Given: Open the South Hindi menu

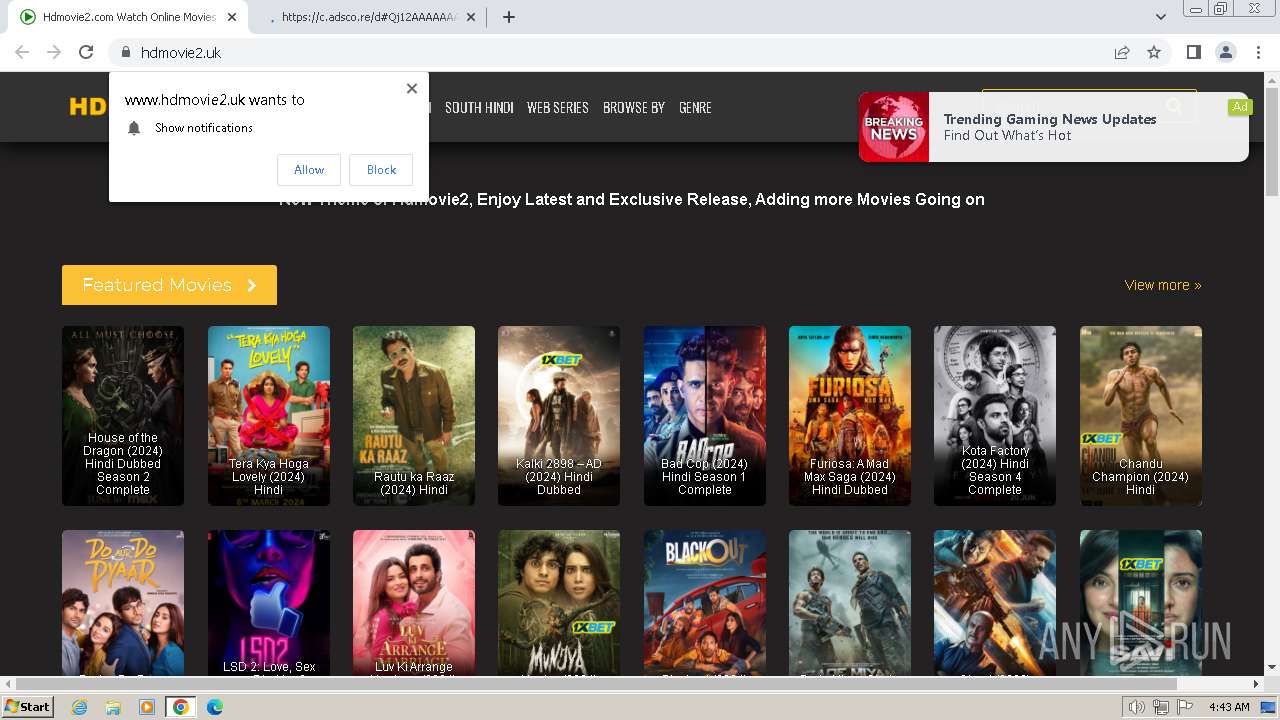Looking at the screenshot, I should pyautogui.click(x=479, y=107).
